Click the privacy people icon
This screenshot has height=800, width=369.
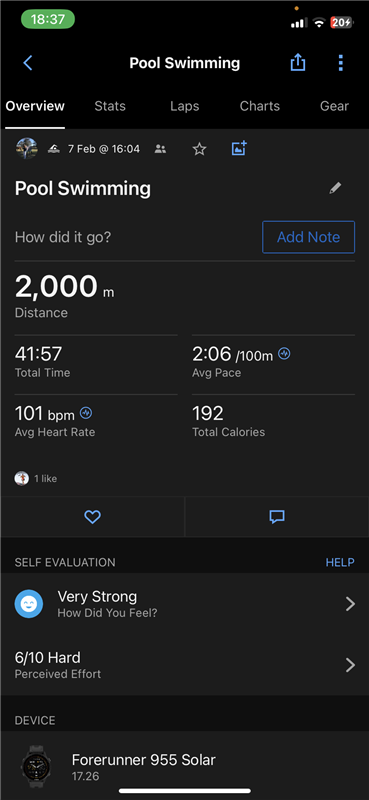pos(160,149)
